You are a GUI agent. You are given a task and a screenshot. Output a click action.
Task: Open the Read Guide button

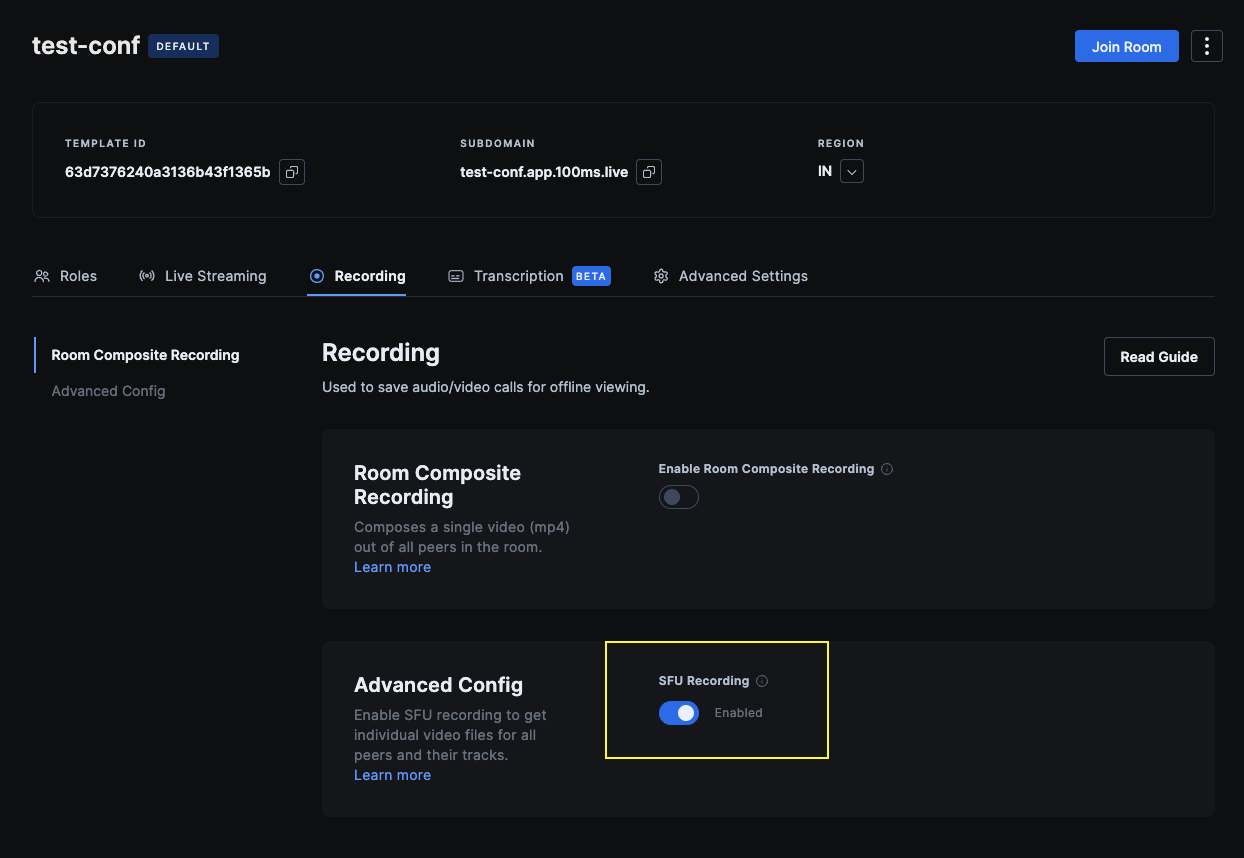[x=1159, y=357]
